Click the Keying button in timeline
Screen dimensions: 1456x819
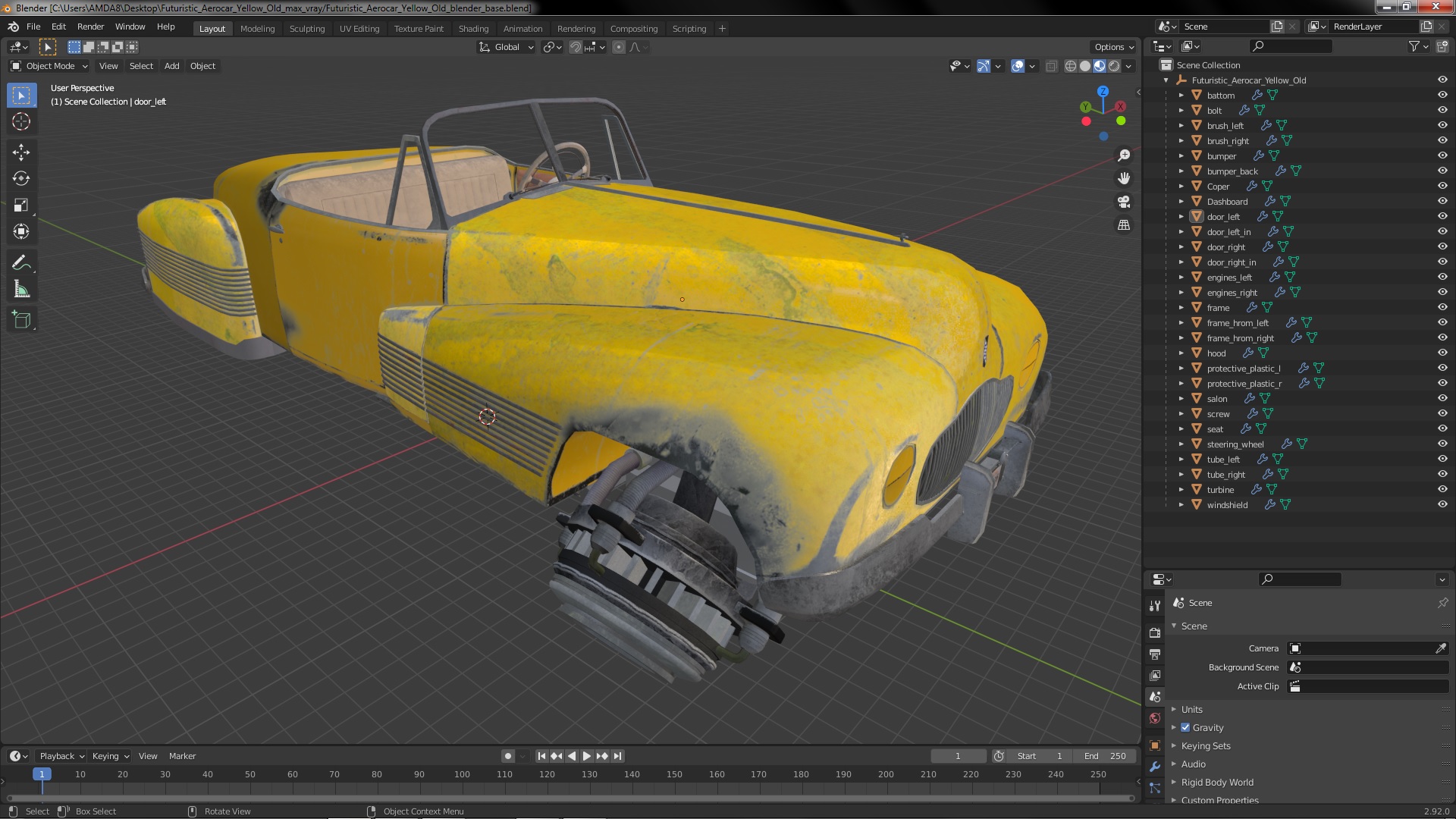[x=110, y=756]
